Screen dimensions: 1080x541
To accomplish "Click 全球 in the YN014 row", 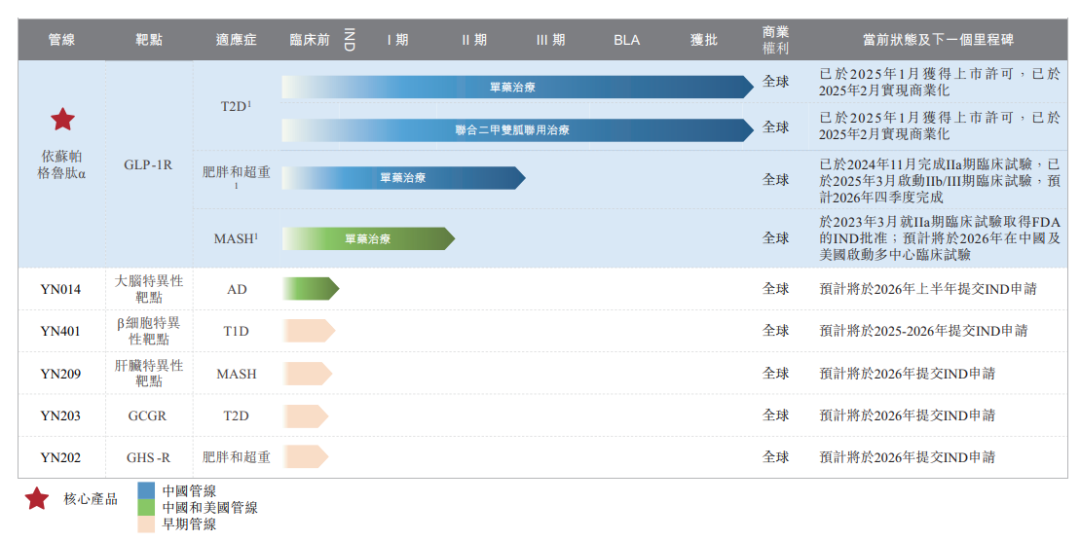I will coord(776,289).
